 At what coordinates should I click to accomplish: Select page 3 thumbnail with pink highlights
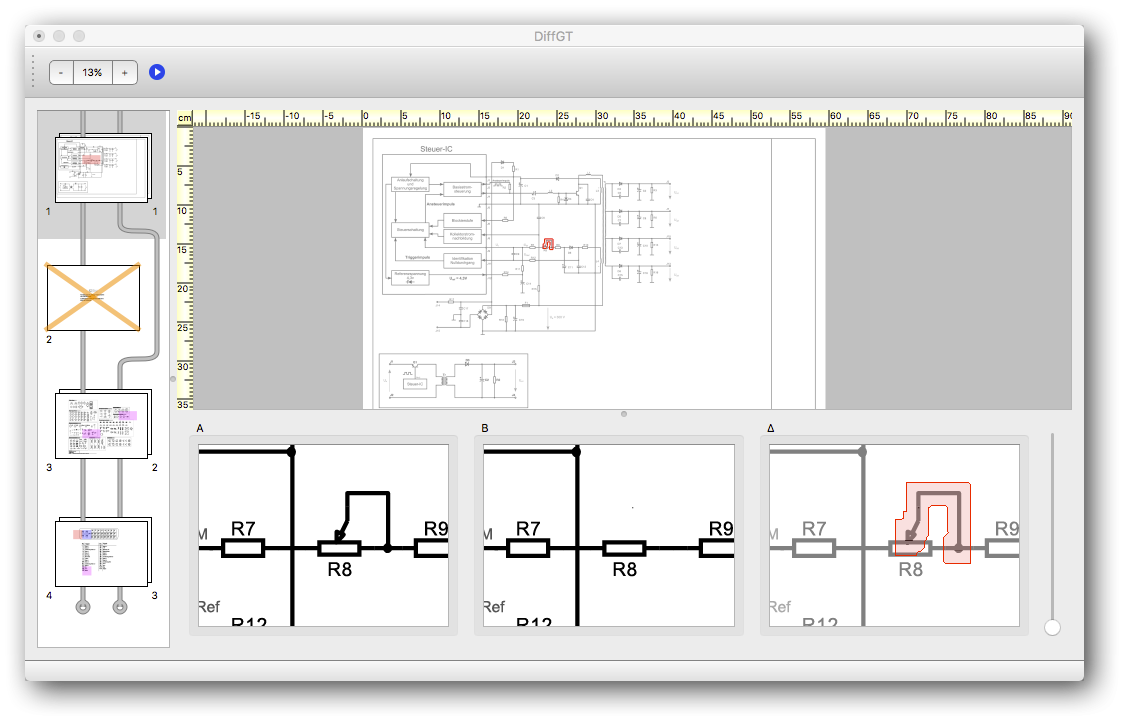point(103,423)
